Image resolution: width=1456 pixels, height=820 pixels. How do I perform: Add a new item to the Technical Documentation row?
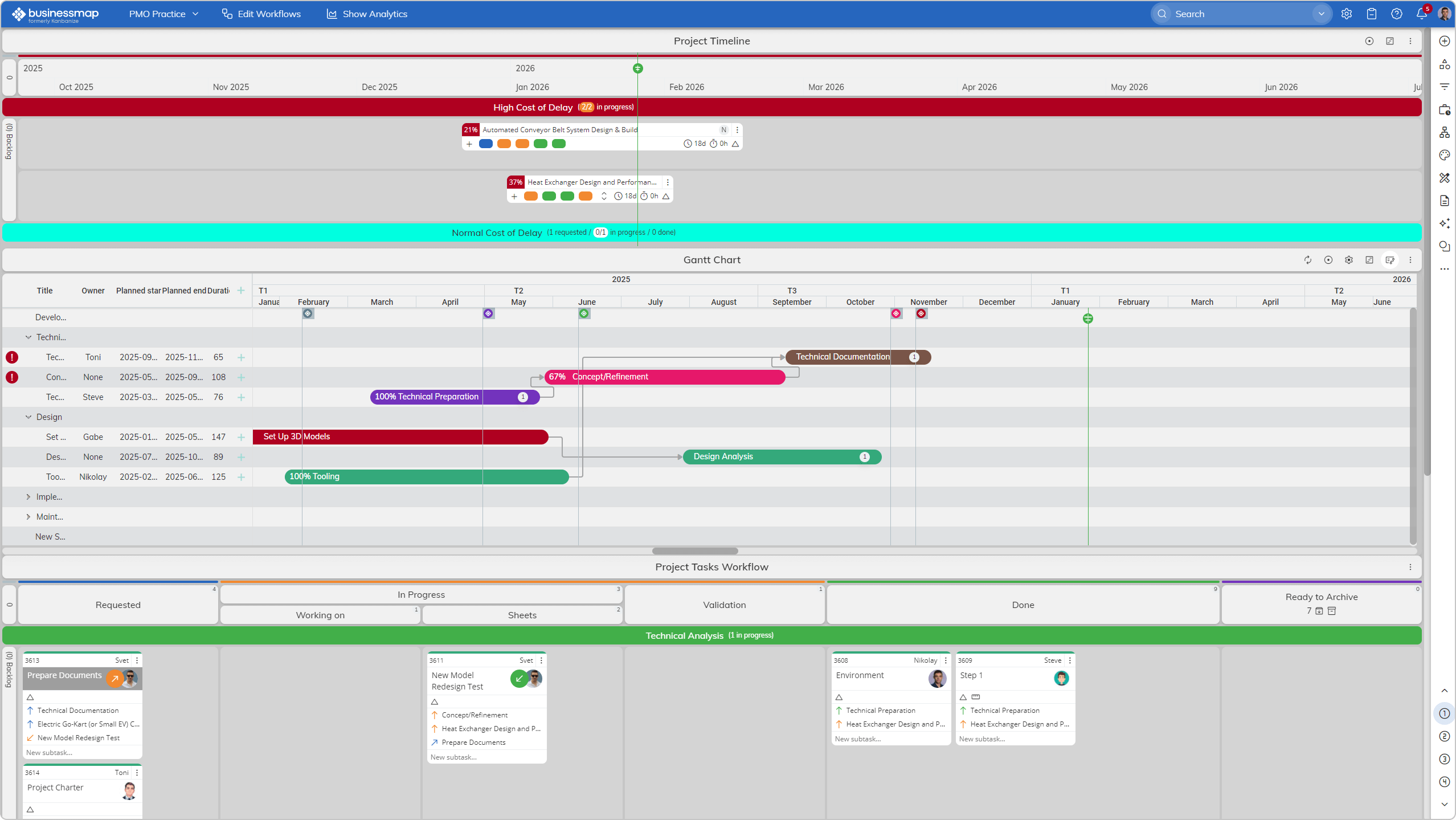pos(241,357)
